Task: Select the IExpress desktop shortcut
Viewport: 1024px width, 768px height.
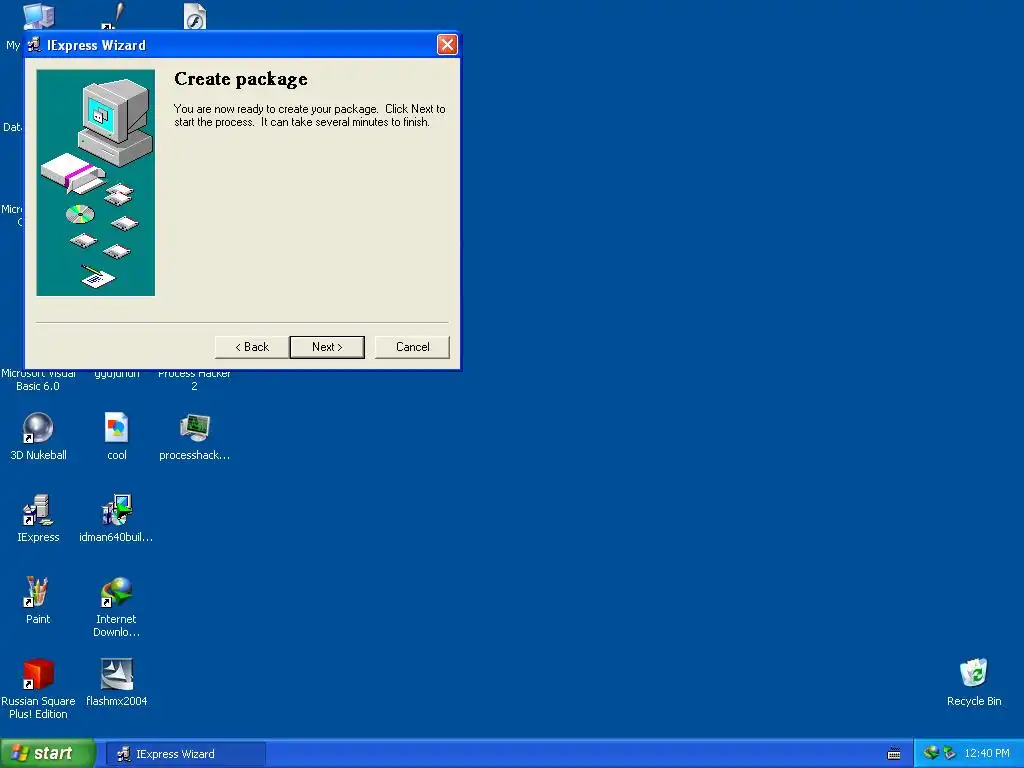Action: 38,519
